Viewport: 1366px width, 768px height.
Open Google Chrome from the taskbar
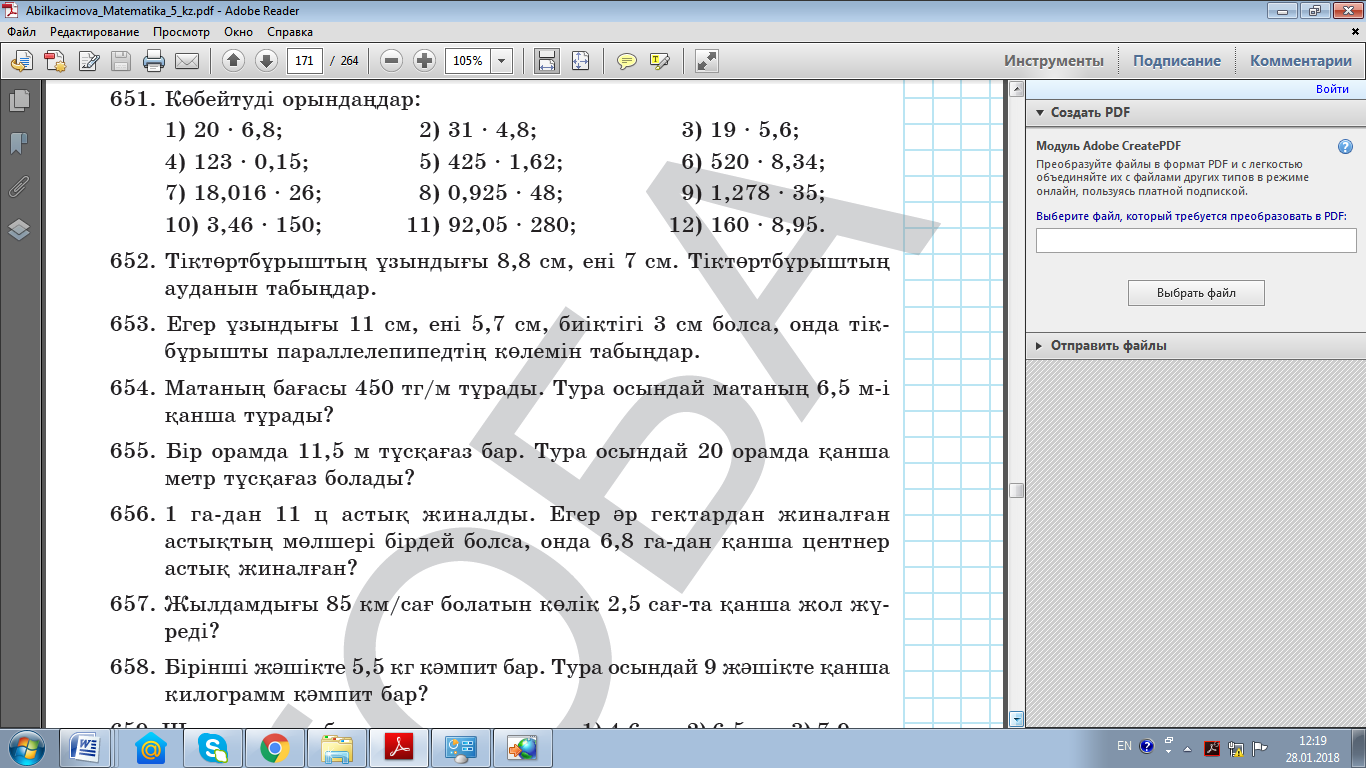point(274,747)
